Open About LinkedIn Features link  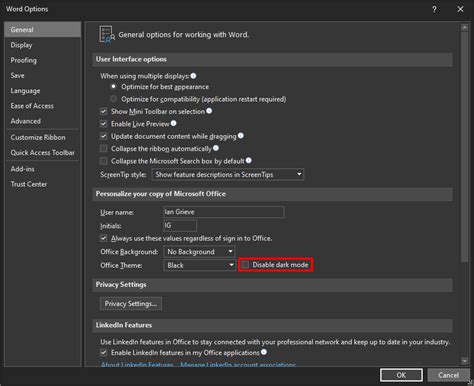137,365
